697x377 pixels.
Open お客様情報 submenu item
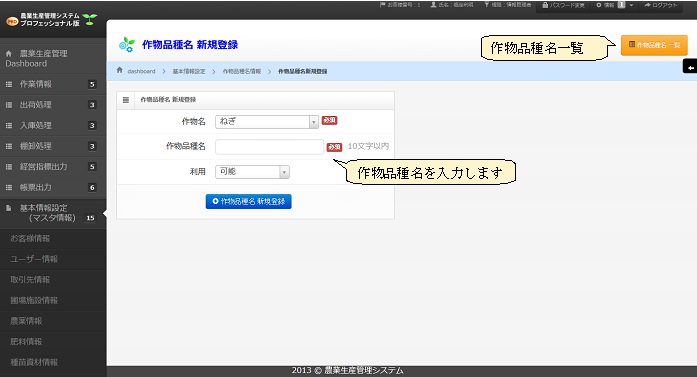tap(30, 239)
